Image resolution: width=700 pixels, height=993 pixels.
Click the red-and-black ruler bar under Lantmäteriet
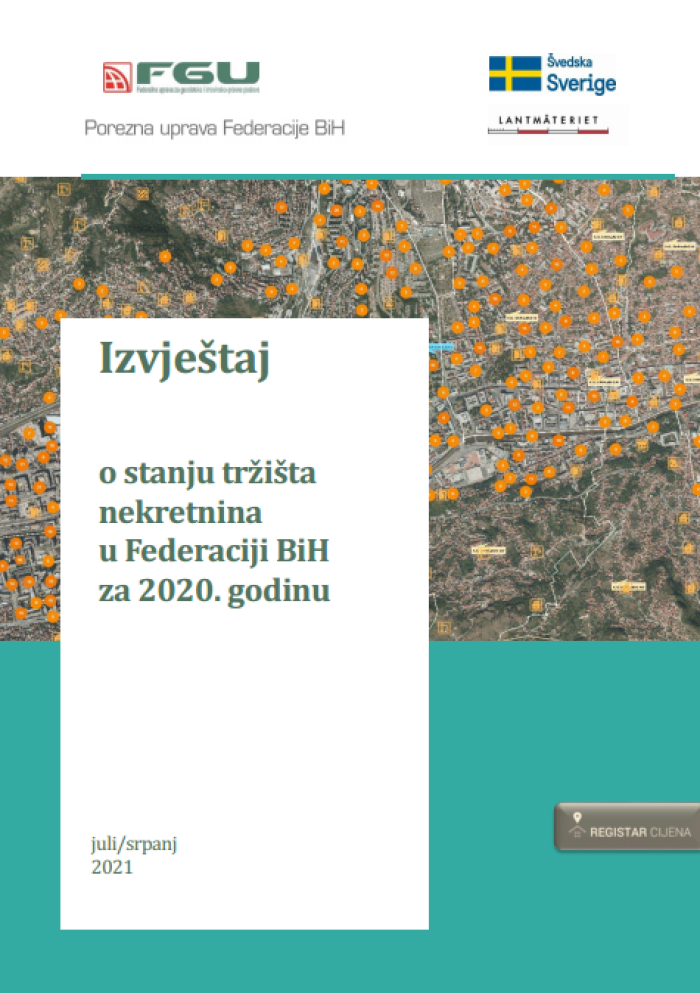click(x=548, y=131)
